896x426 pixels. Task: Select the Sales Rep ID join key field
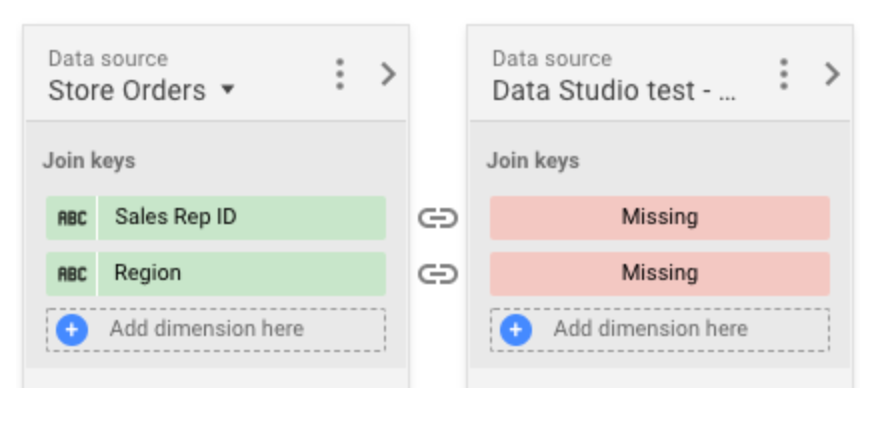click(x=240, y=217)
